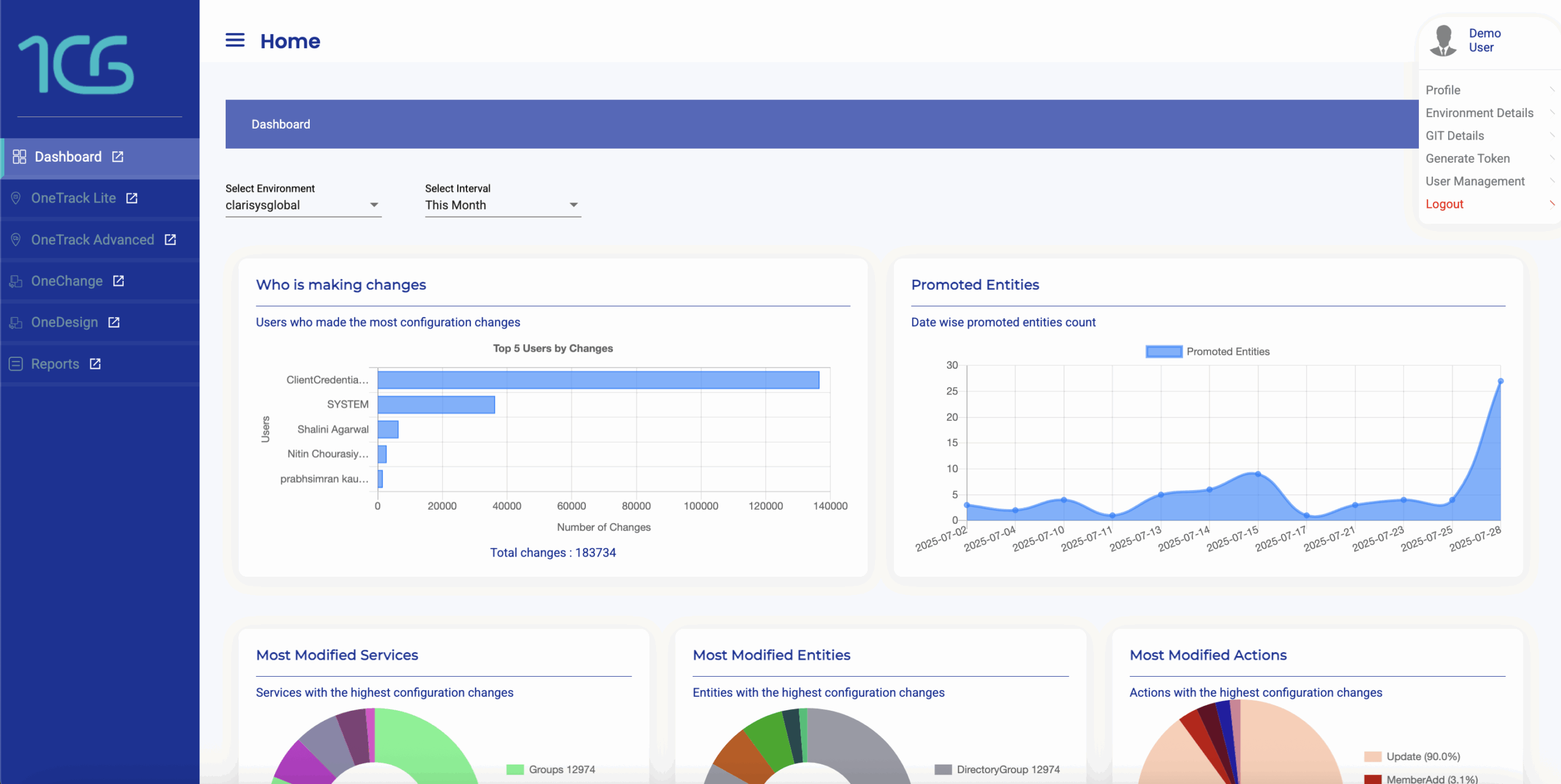
Task: Click the OneChange external-link icon
Action: 118,281
